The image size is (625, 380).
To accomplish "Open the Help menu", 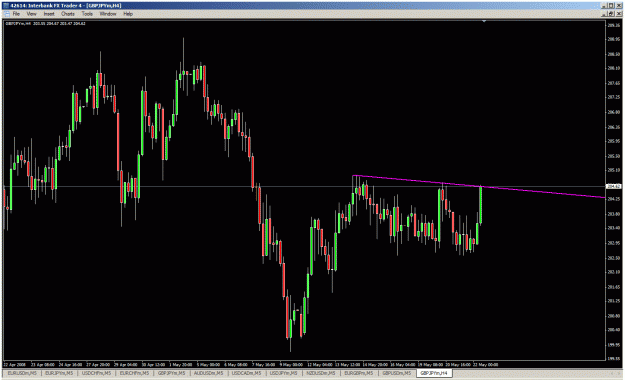I will click(x=128, y=14).
